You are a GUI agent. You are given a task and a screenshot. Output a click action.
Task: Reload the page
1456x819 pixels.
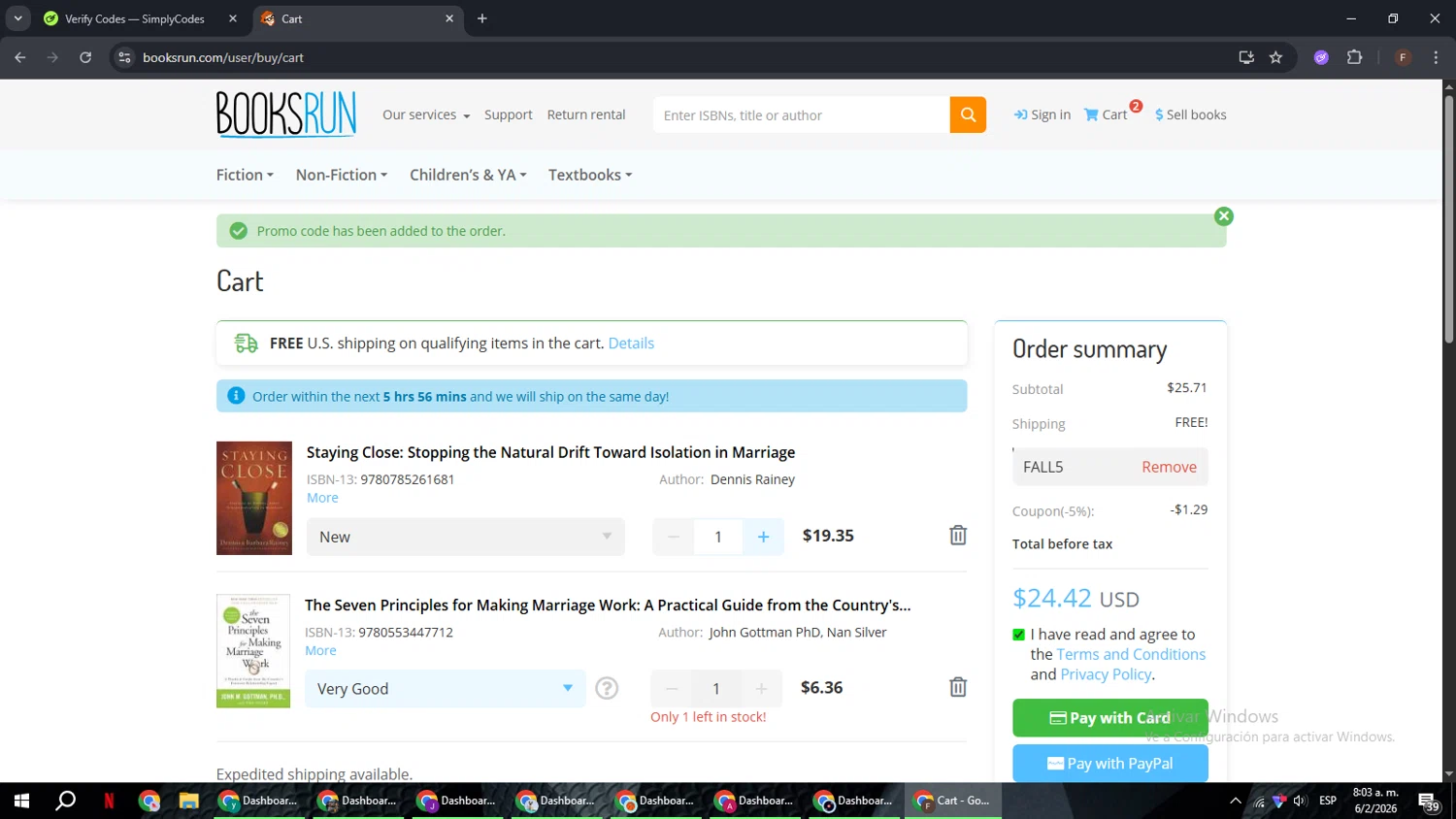85,57
